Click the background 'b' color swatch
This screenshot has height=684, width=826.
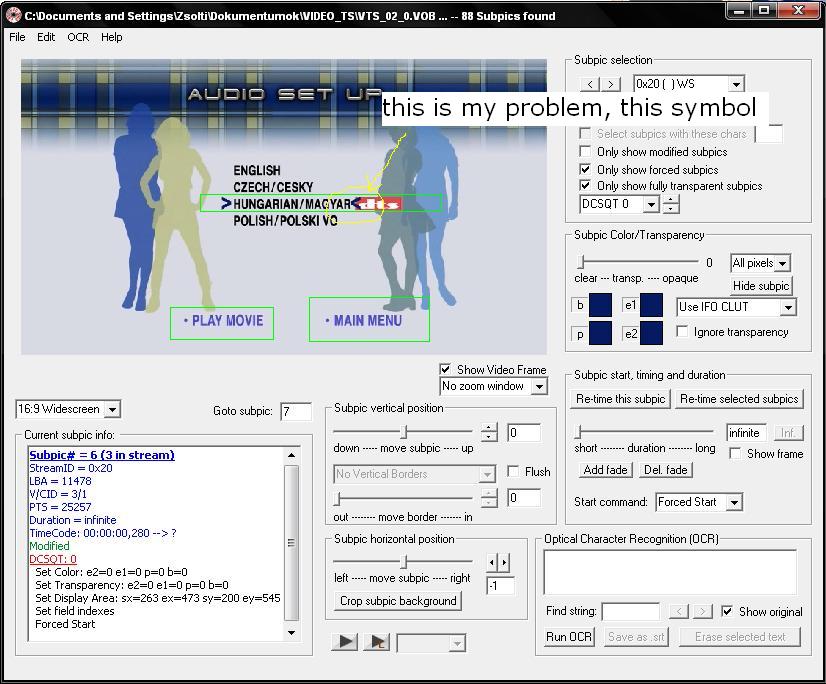coord(600,305)
